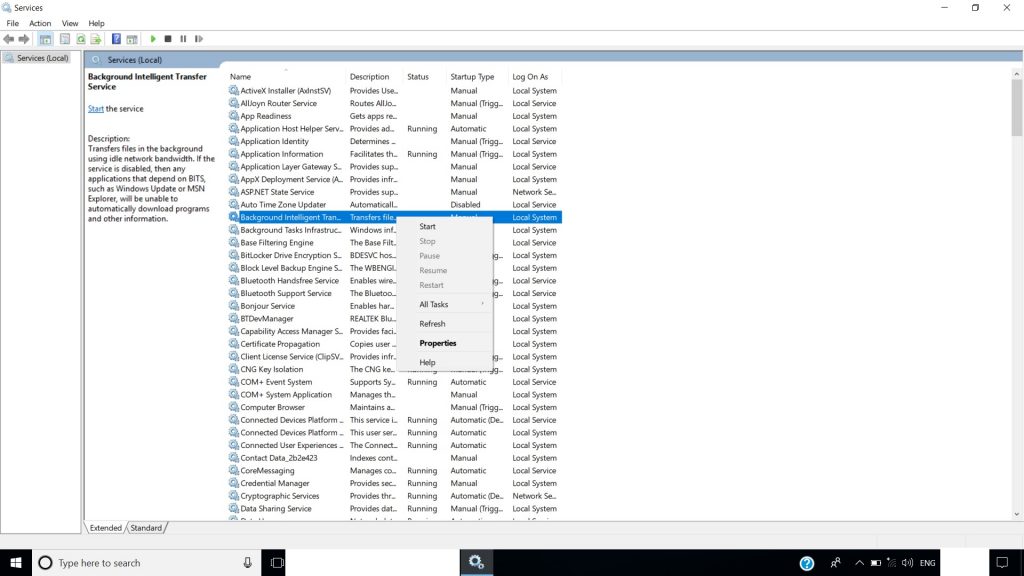This screenshot has height=576, width=1024.
Task: Click gear icon of Computer Browser service
Action: pyautogui.click(x=234, y=407)
